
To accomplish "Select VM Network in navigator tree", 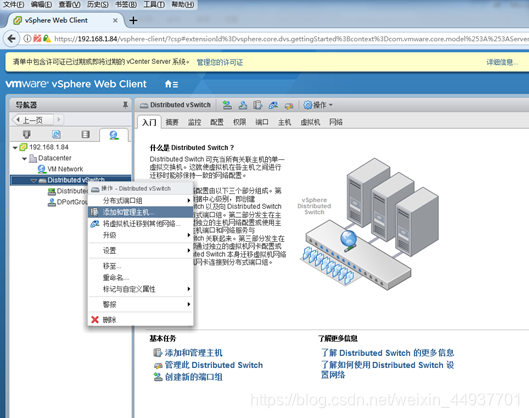I will click(65, 169).
